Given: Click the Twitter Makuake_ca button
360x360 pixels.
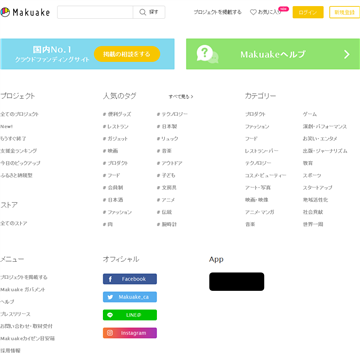Looking at the screenshot, I should tap(130, 297).
